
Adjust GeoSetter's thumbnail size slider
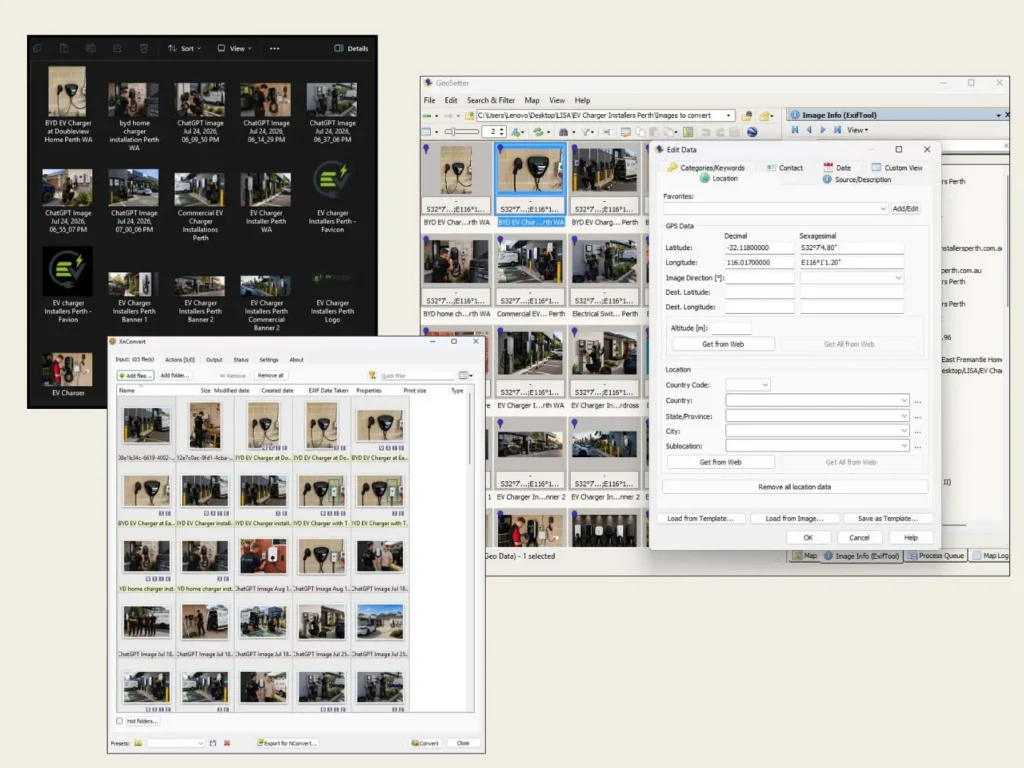pos(462,132)
